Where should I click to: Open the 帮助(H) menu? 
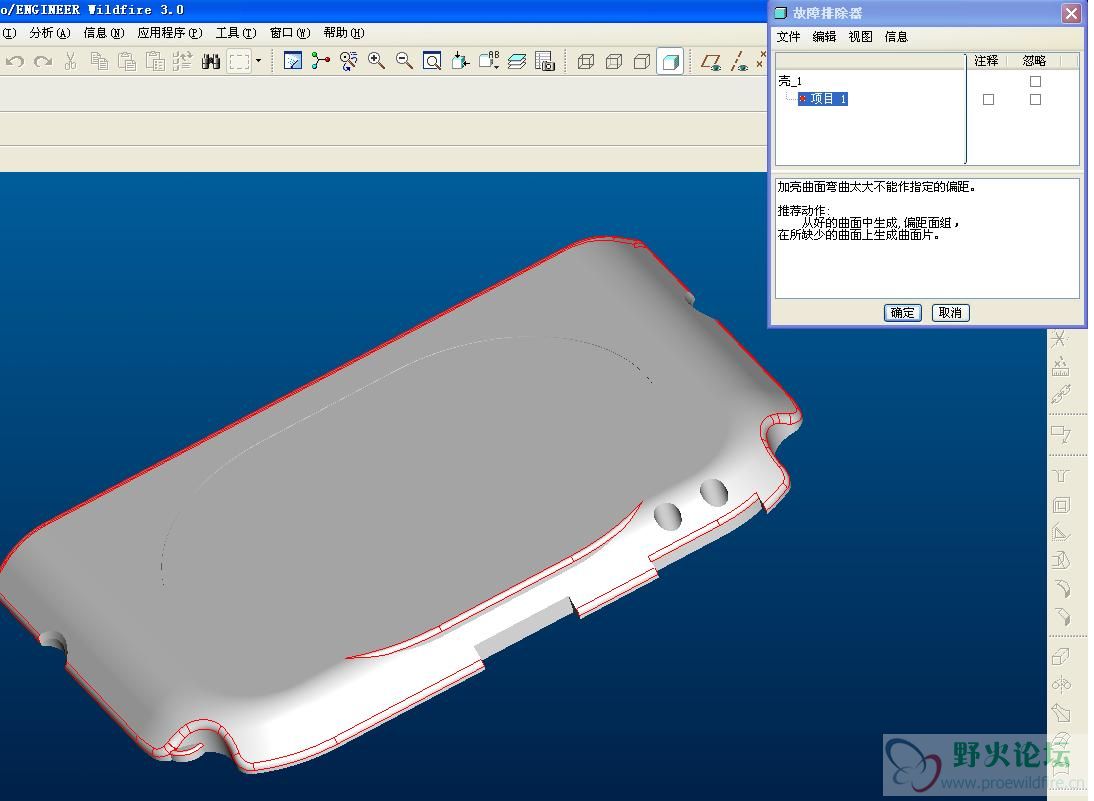pyautogui.click(x=344, y=33)
